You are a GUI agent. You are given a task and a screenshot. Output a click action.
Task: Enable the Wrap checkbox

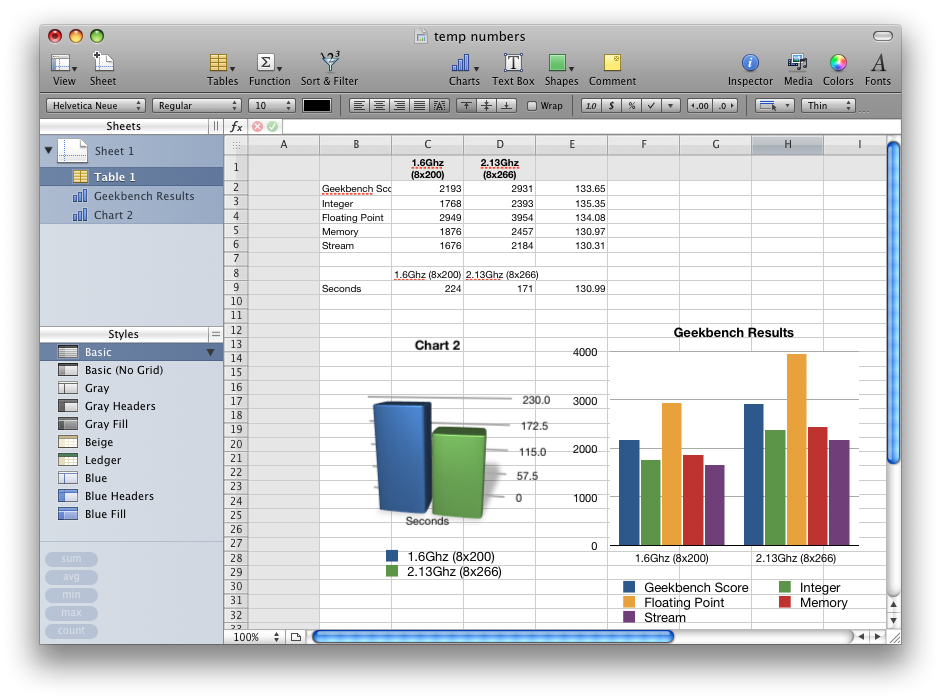(x=529, y=105)
